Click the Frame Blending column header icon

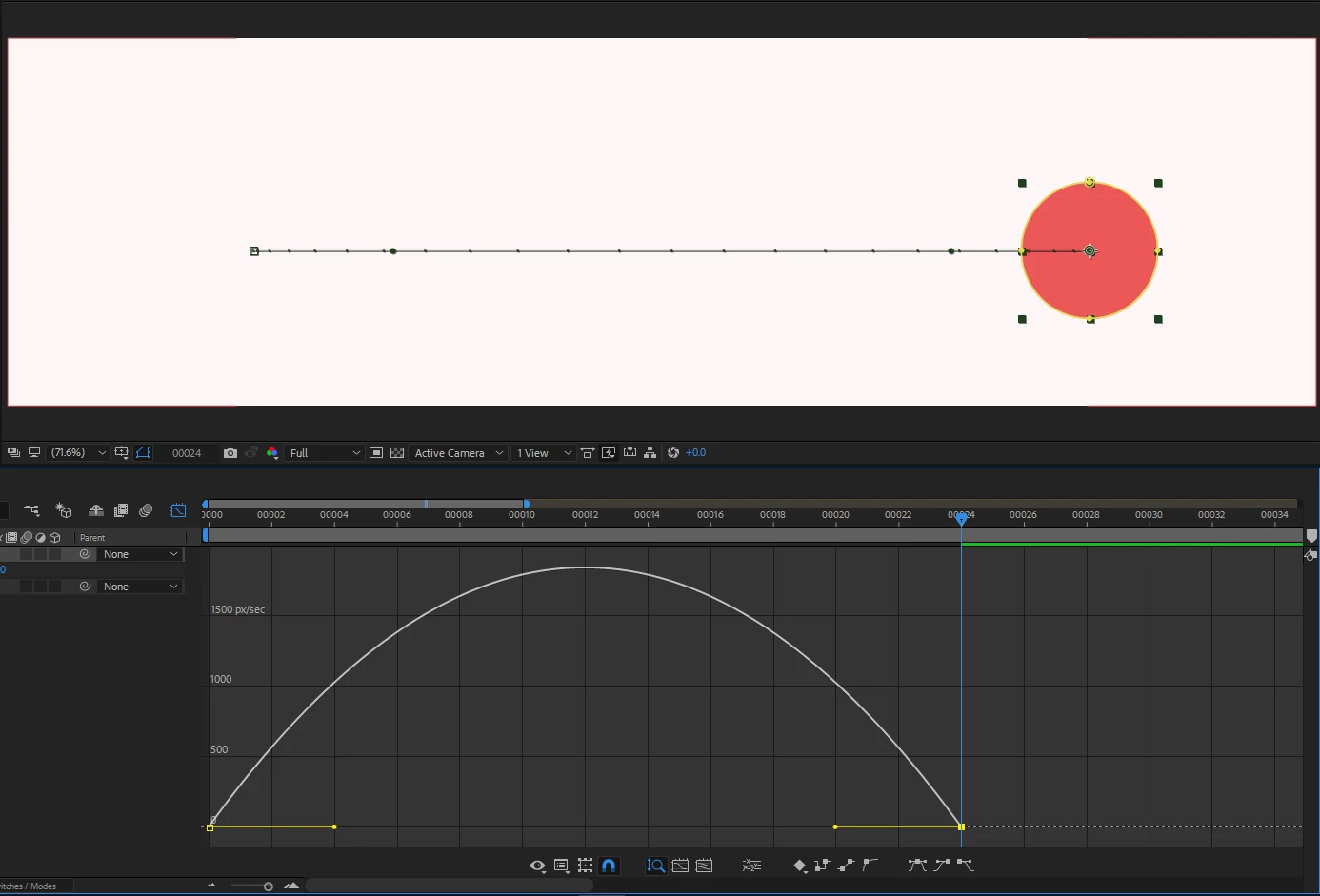click(11, 537)
